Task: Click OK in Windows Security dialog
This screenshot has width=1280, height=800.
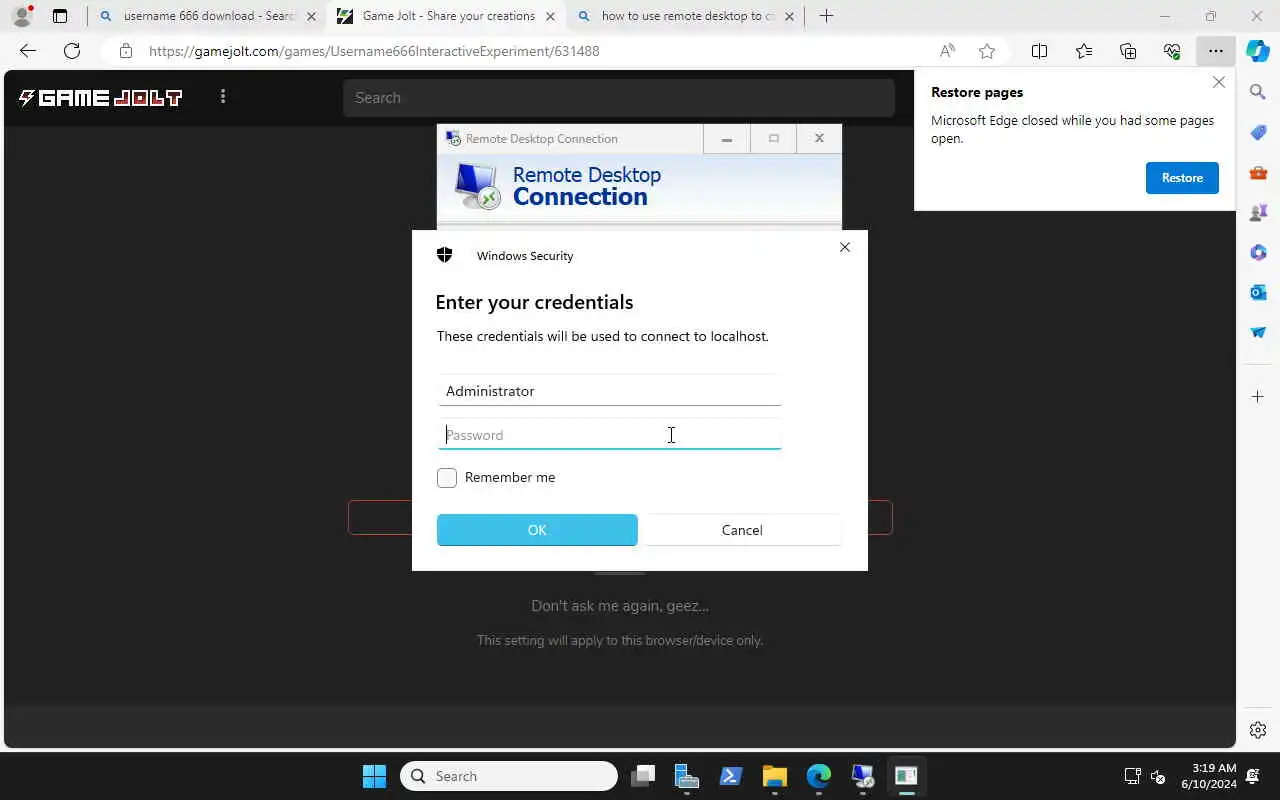Action: (537, 530)
